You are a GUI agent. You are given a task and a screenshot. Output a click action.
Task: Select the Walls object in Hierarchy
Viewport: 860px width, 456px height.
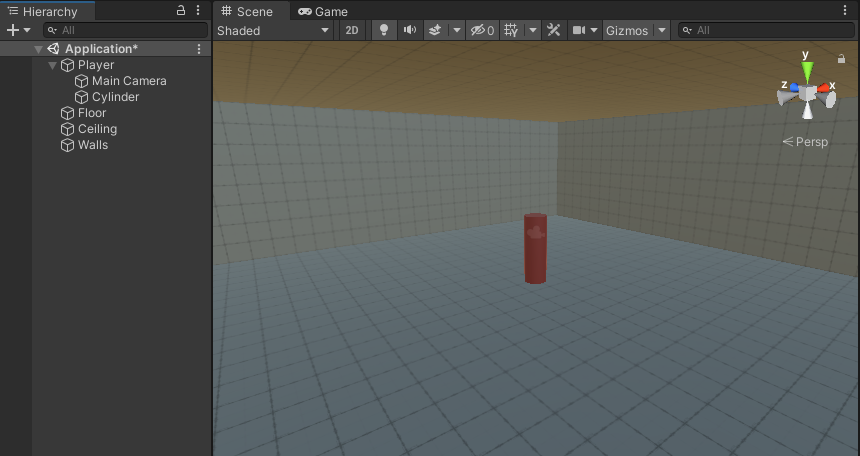point(93,145)
